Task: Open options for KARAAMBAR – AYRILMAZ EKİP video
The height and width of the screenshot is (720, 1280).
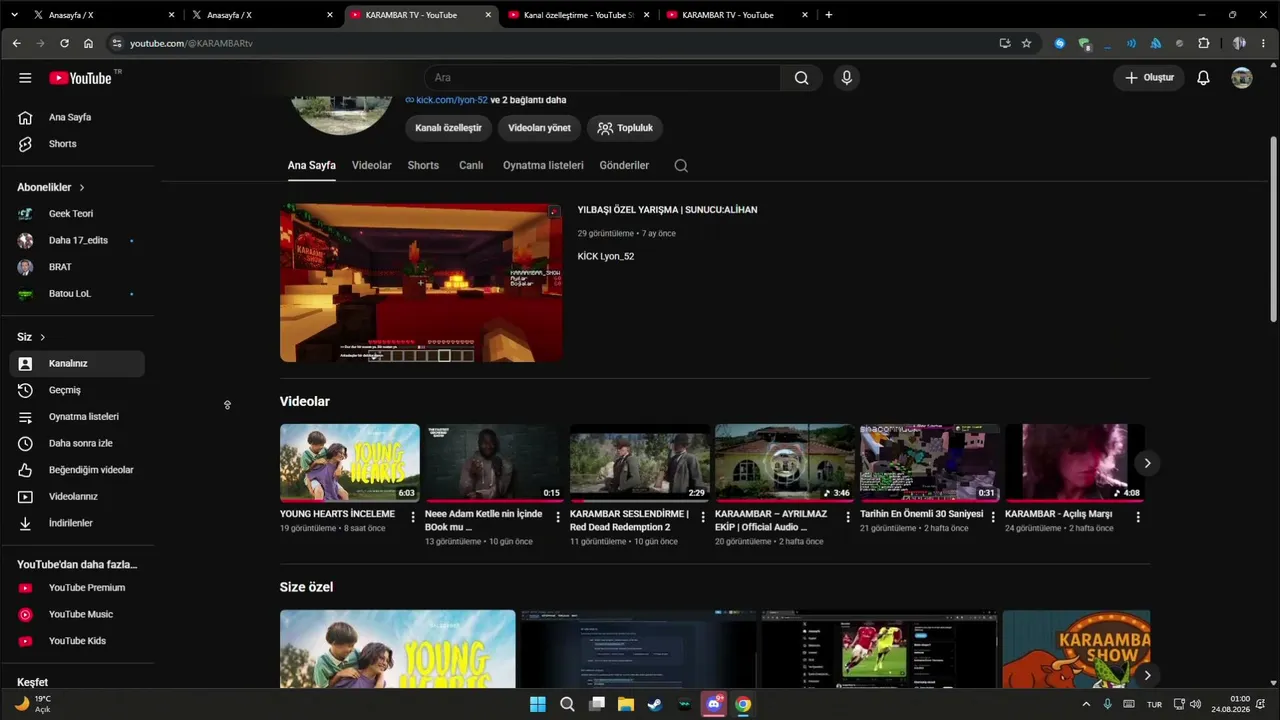Action: click(x=848, y=517)
